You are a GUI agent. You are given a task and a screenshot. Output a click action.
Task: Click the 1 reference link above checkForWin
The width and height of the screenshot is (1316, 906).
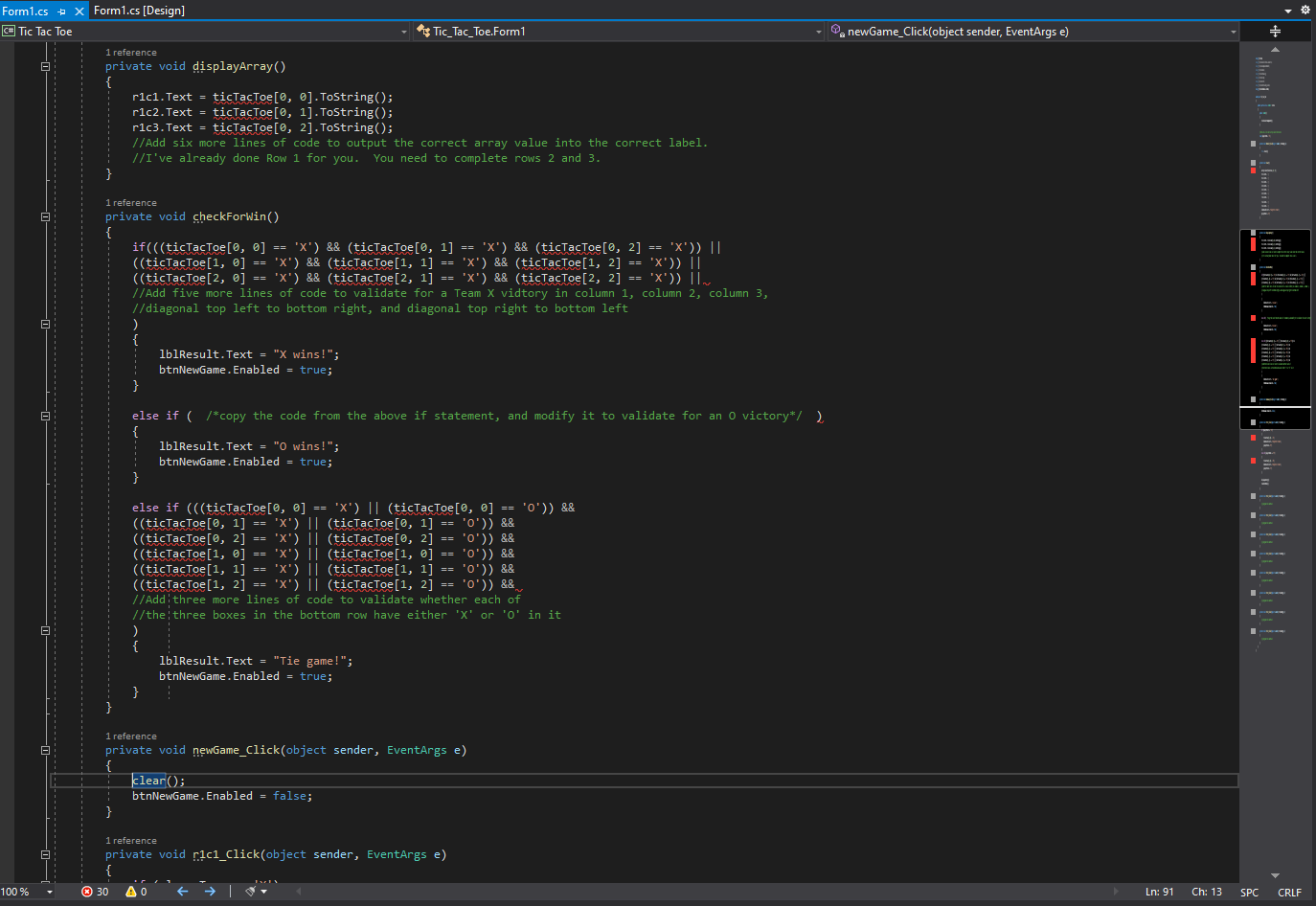click(x=131, y=203)
